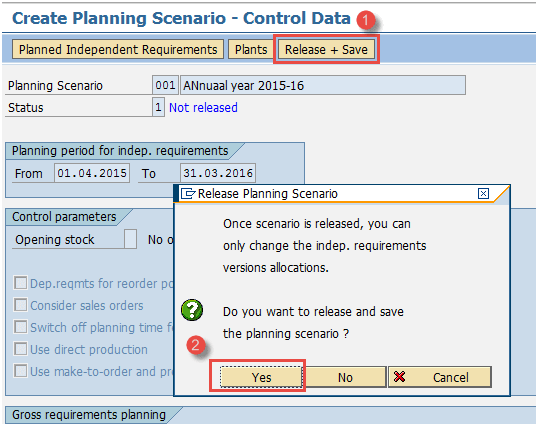Enable Switch off planning time fence checkbox
538x426 pixels.
click(21, 327)
